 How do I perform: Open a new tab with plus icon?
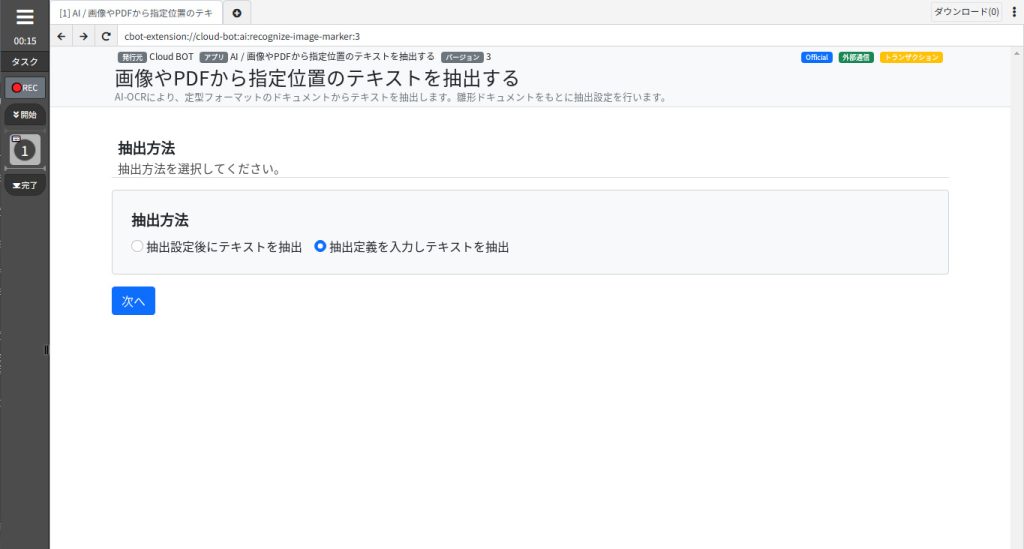(237, 13)
